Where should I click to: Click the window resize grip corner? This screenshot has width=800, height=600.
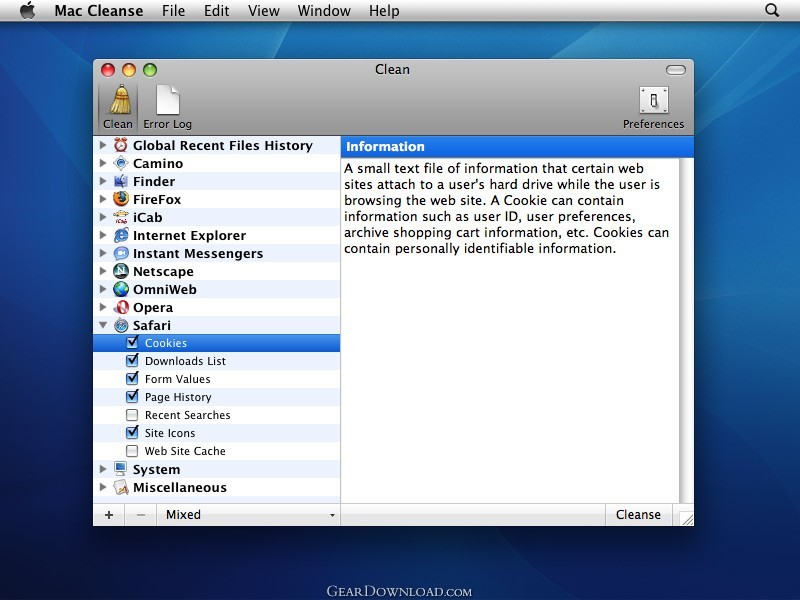coord(687,518)
